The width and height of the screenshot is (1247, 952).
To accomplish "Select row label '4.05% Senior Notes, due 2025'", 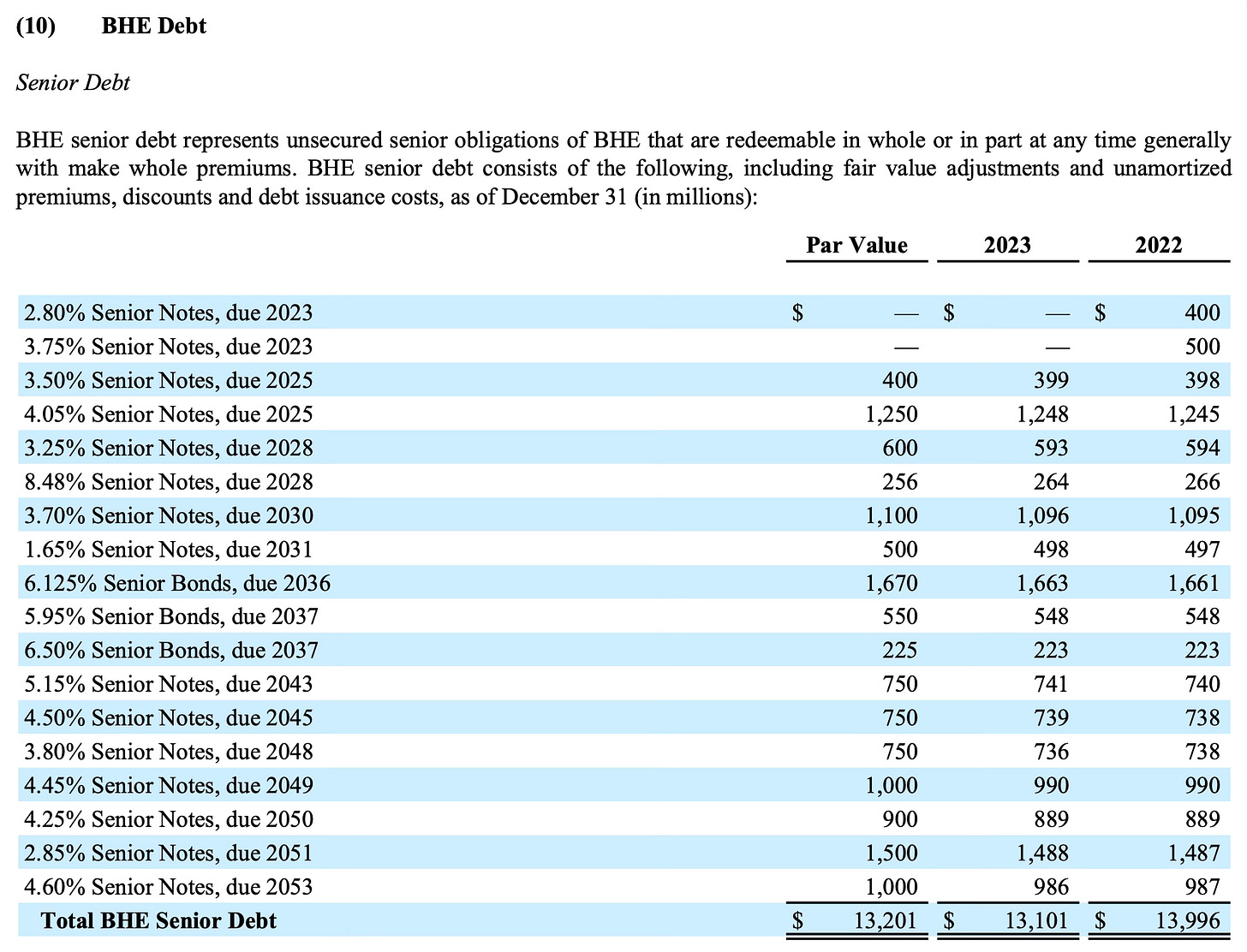I will (x=169, y=414).
